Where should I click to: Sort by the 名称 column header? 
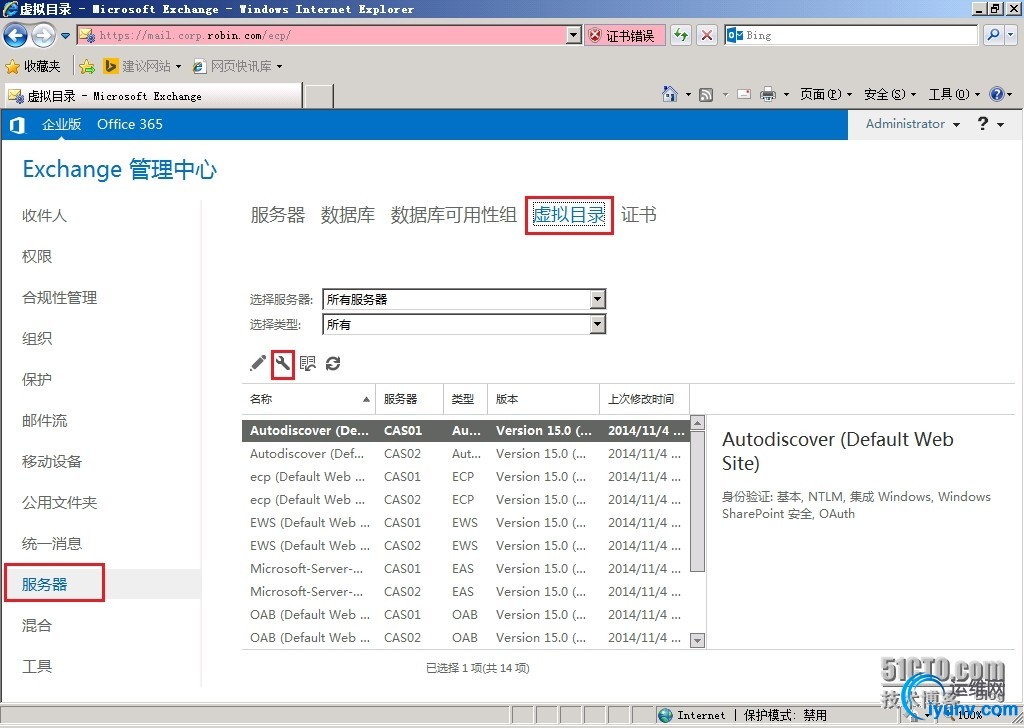click(x=308, y=399)
